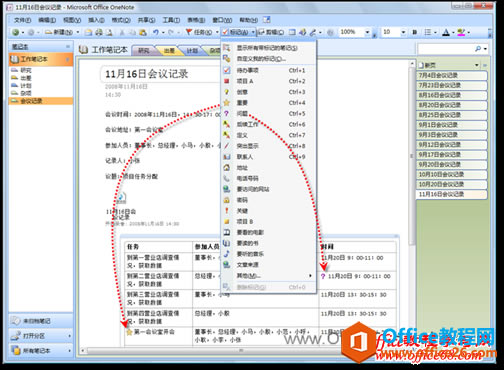Image resolution: width=504 pixels, height=370 pixels.
Task: Click the star tag beside 第一会议室开会
Action: click(x=129, y=332)
